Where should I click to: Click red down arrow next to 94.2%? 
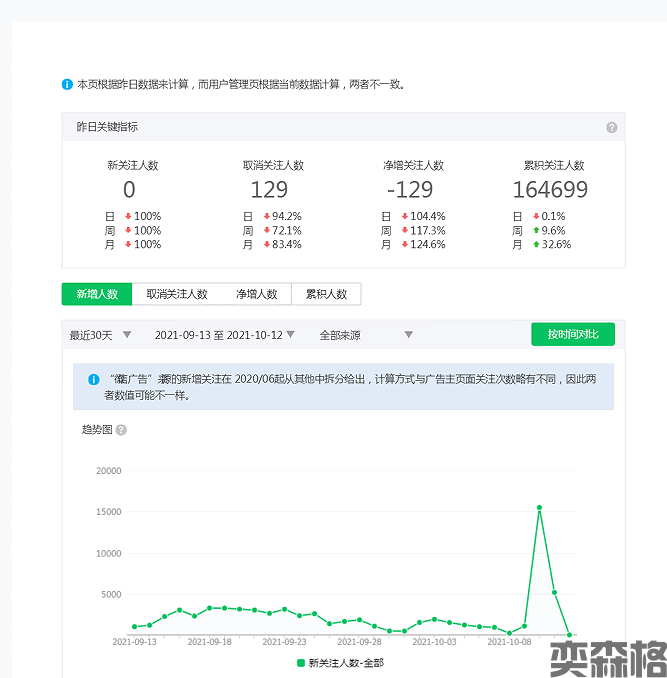(x=266, y=217)
